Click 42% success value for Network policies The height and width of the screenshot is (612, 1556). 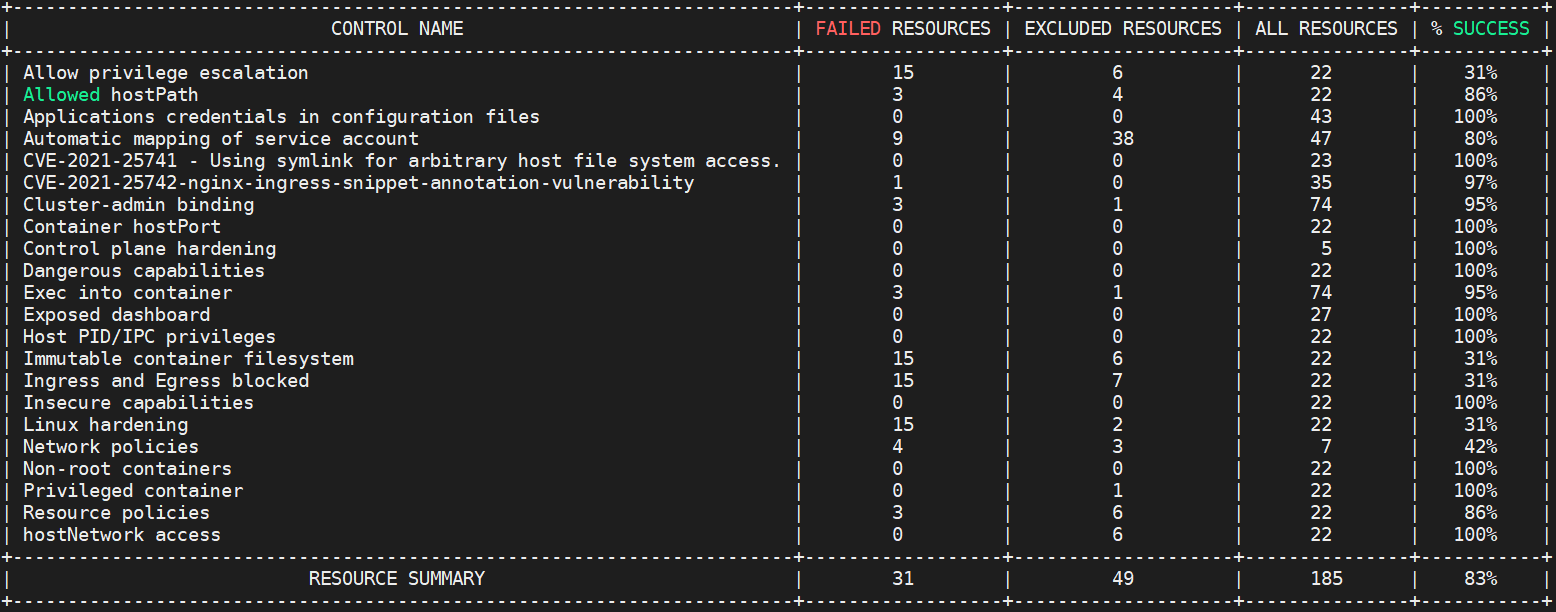pyautogui.click(x=1480, y=447)
